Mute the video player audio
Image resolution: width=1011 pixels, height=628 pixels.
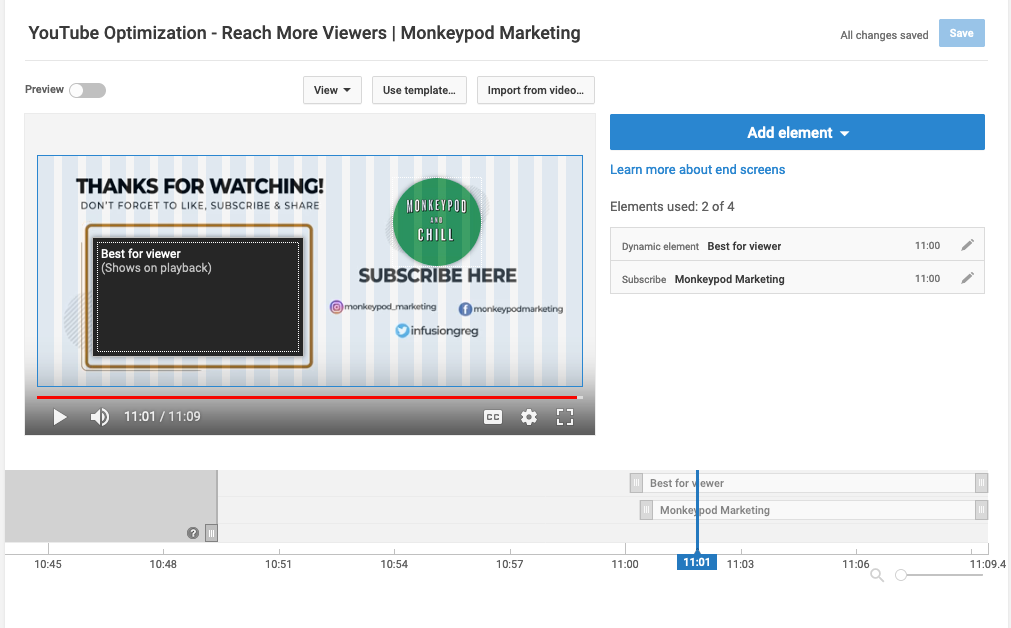(x=99, y=417)
